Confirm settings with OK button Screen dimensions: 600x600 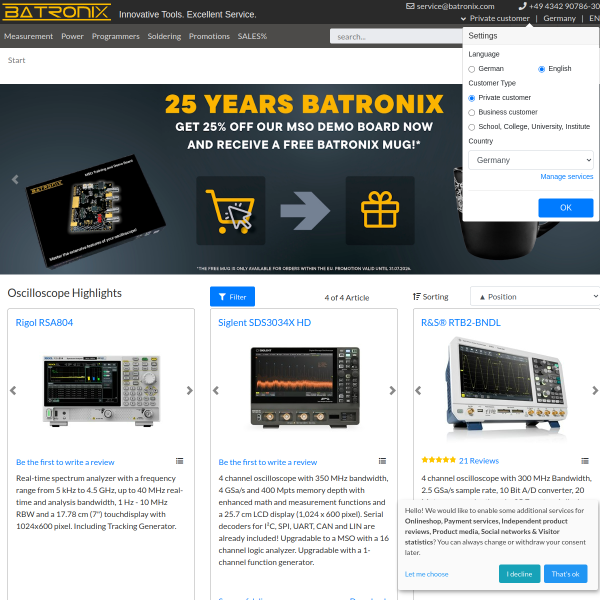click(x=566, y=208)
